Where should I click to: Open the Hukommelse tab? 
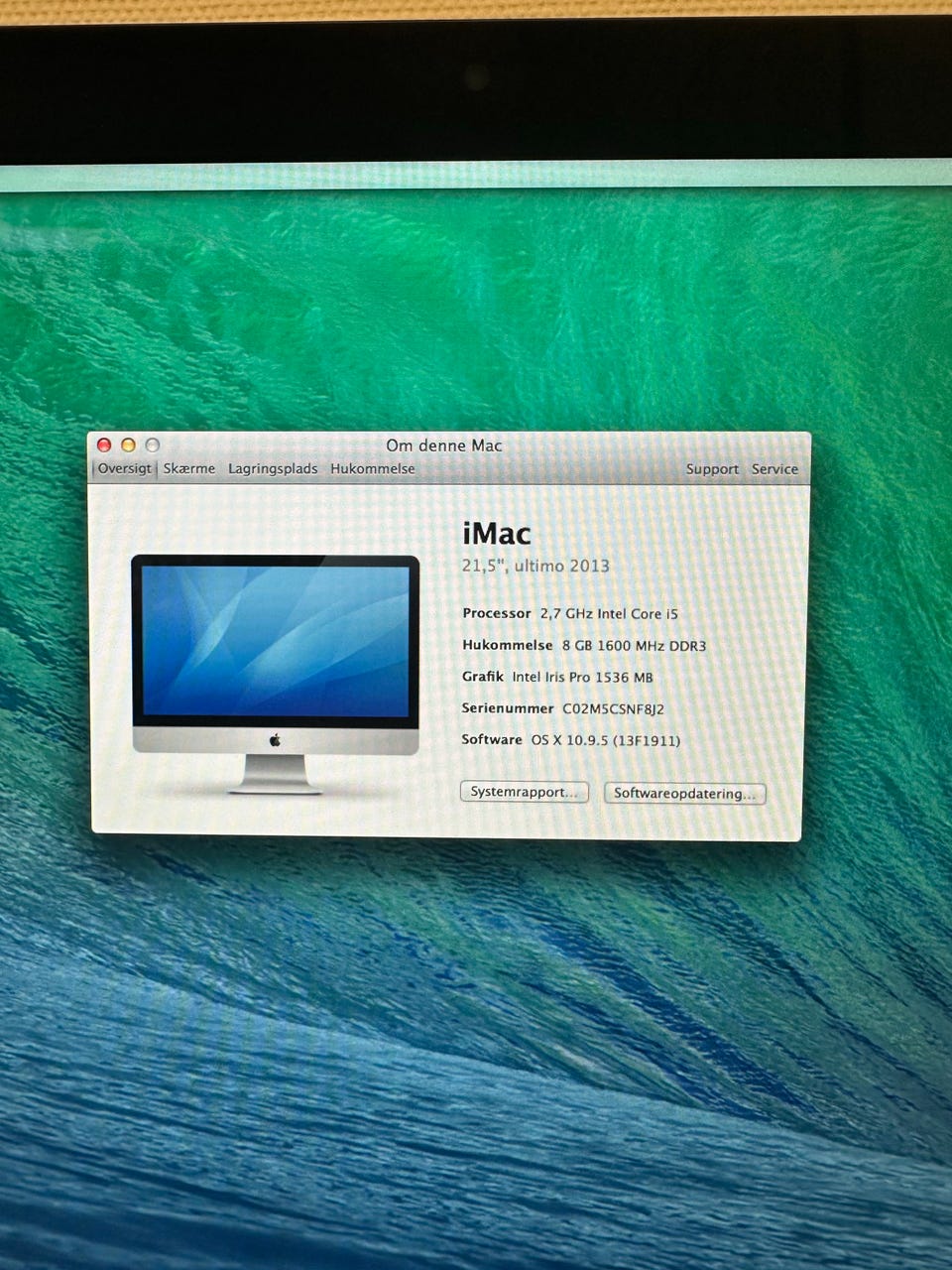pos(373,468)
